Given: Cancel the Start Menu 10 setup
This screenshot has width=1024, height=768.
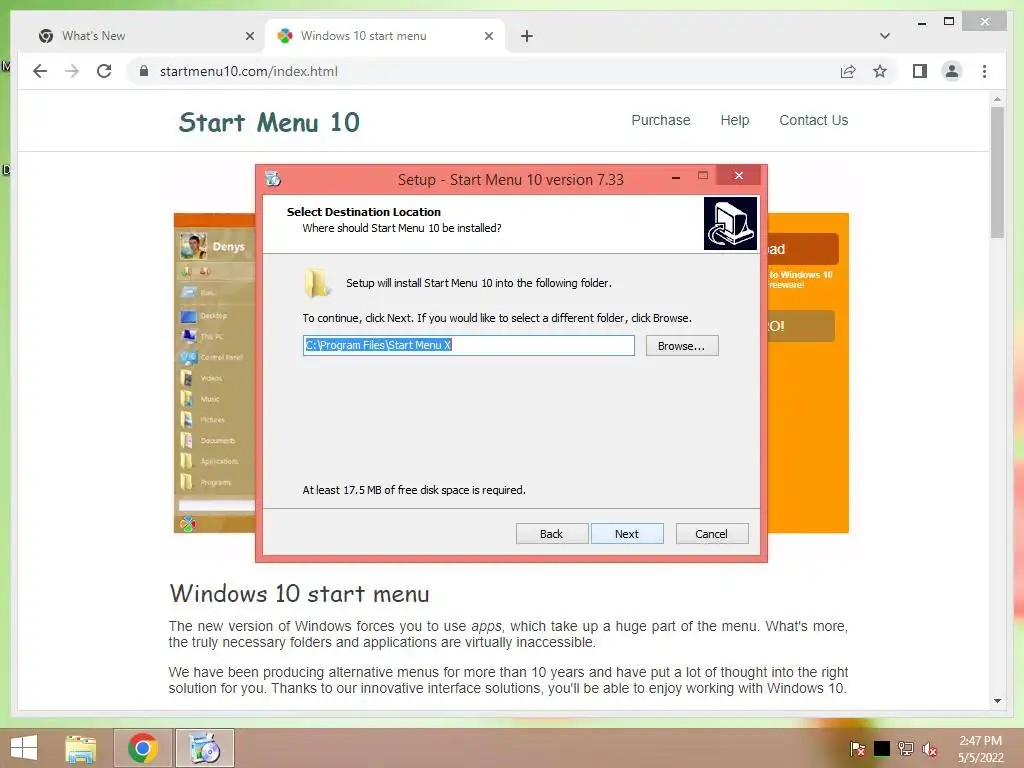Looking at the screenshot, I should click(712, 534).
